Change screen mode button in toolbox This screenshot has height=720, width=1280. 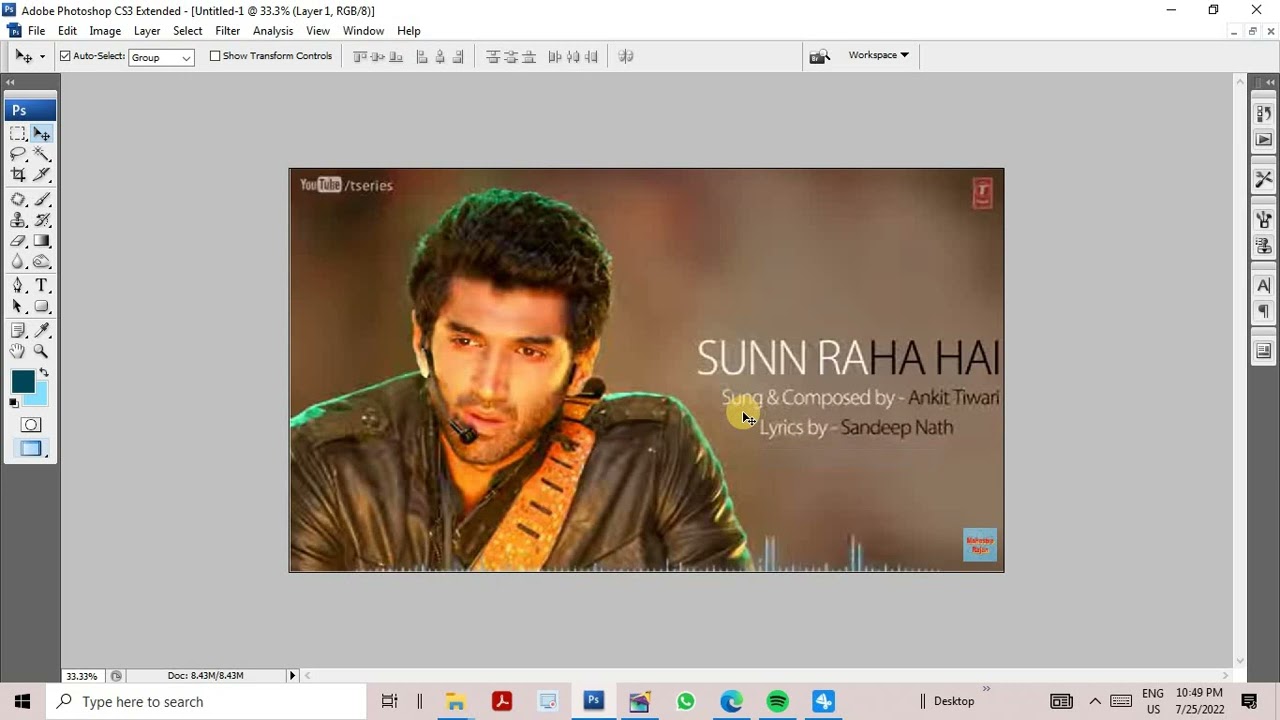pos(31,449)
